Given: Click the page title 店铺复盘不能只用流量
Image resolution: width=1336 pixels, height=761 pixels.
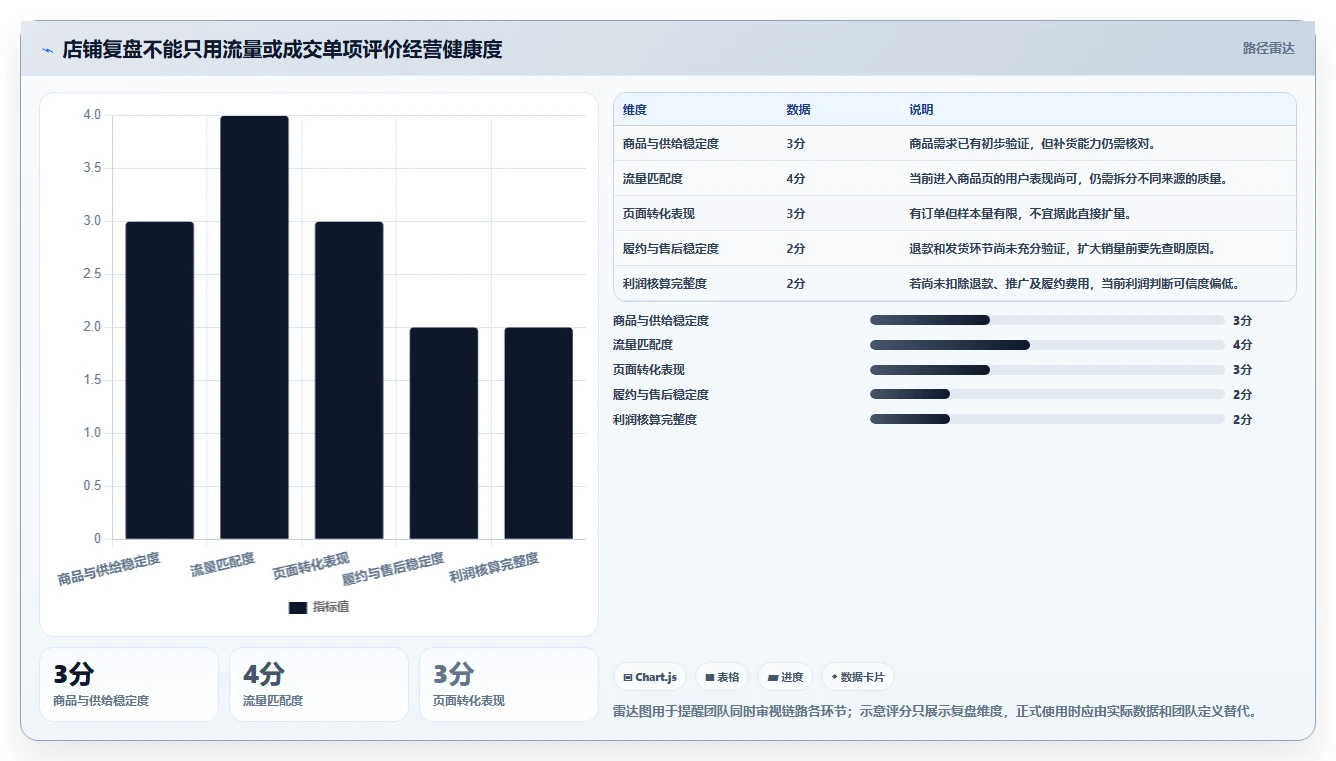Looking at the screenshot, I should pos(282,49).
